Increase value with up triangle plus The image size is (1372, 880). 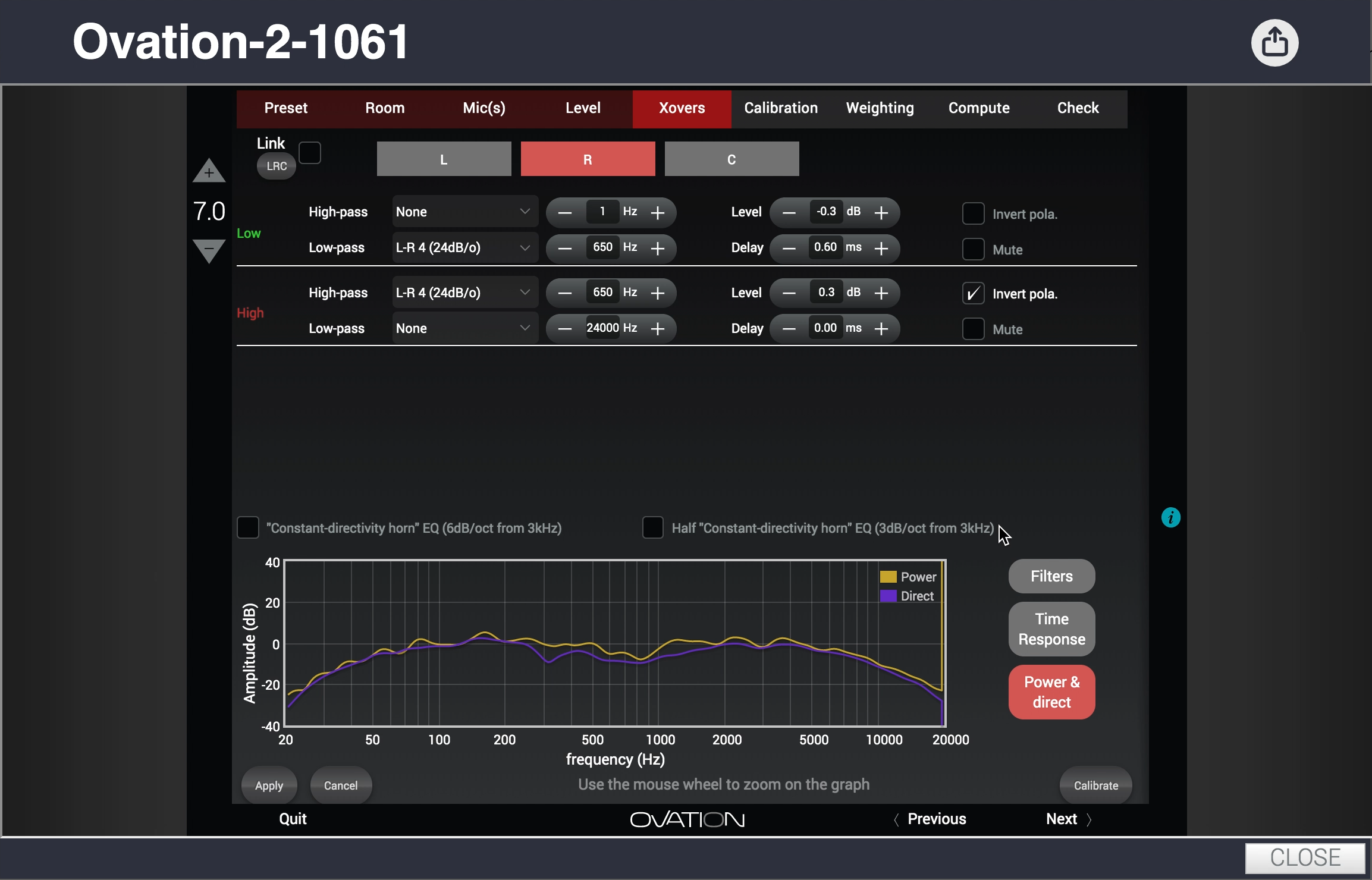[x=209, y=171]
